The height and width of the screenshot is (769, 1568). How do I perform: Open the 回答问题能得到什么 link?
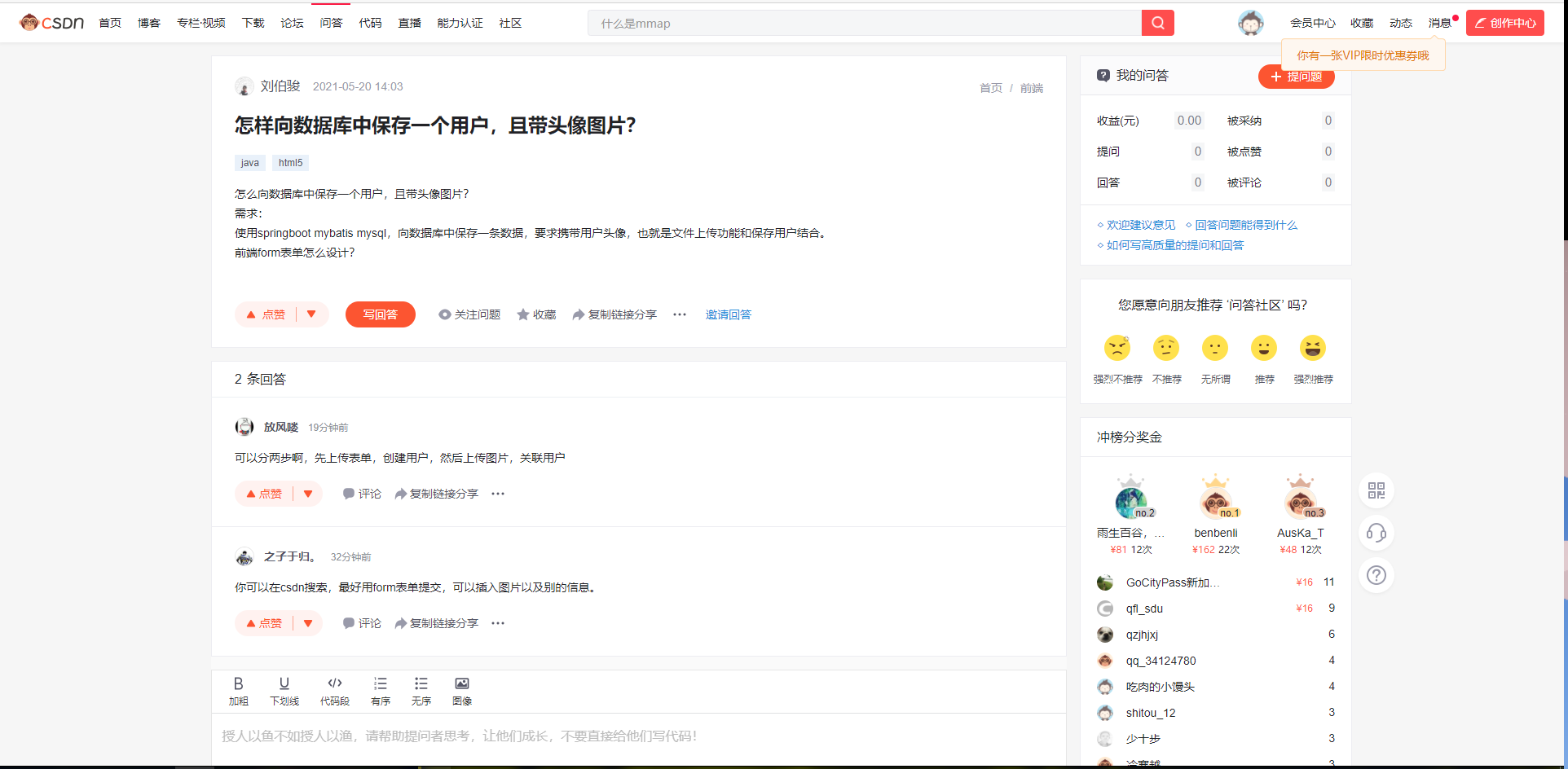tap(1246, 225)
